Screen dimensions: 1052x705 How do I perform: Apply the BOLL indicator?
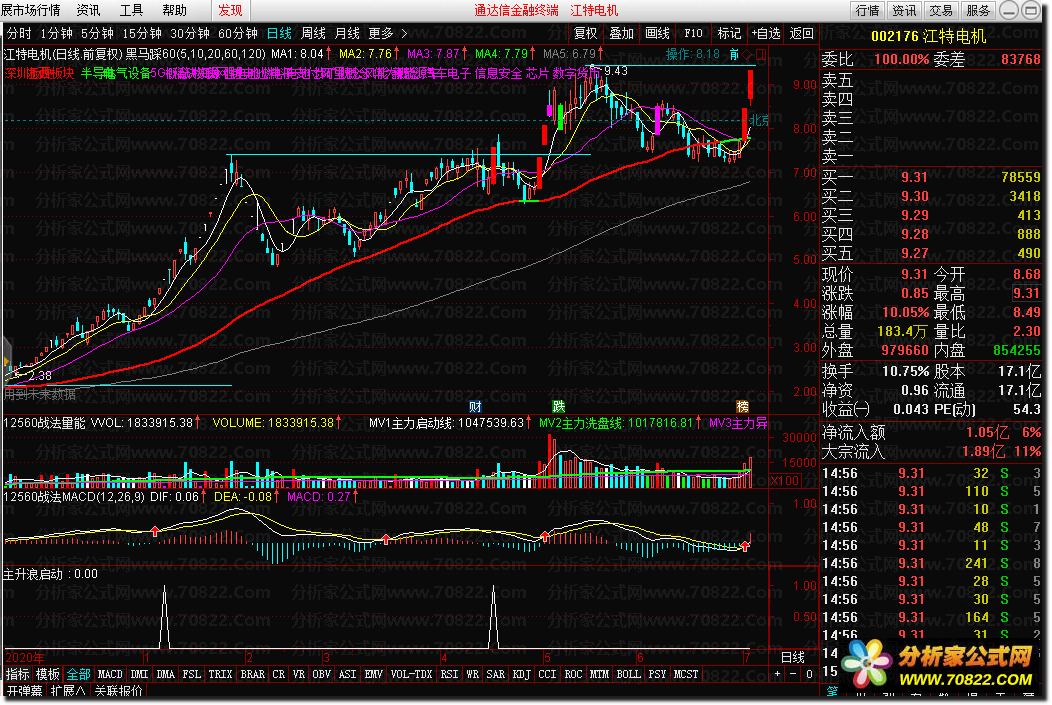coord(628,674)
